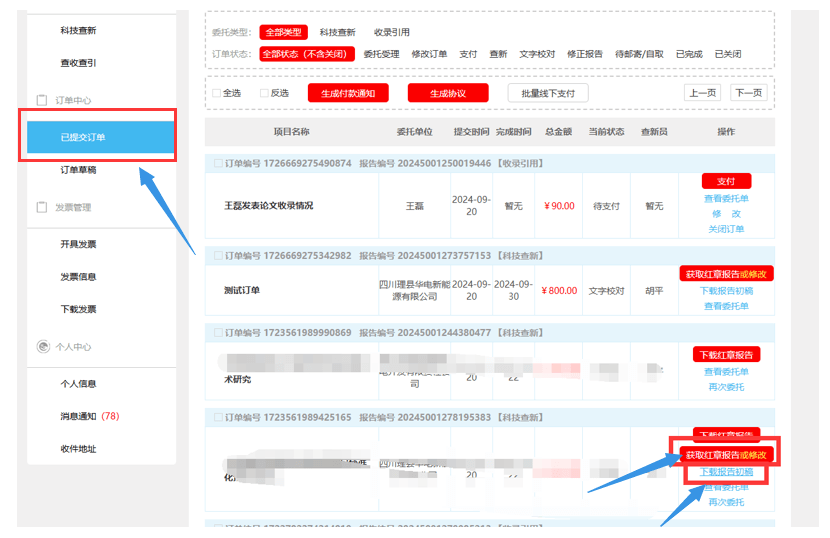Show orders with 文字校对 status

coord(537,54)
